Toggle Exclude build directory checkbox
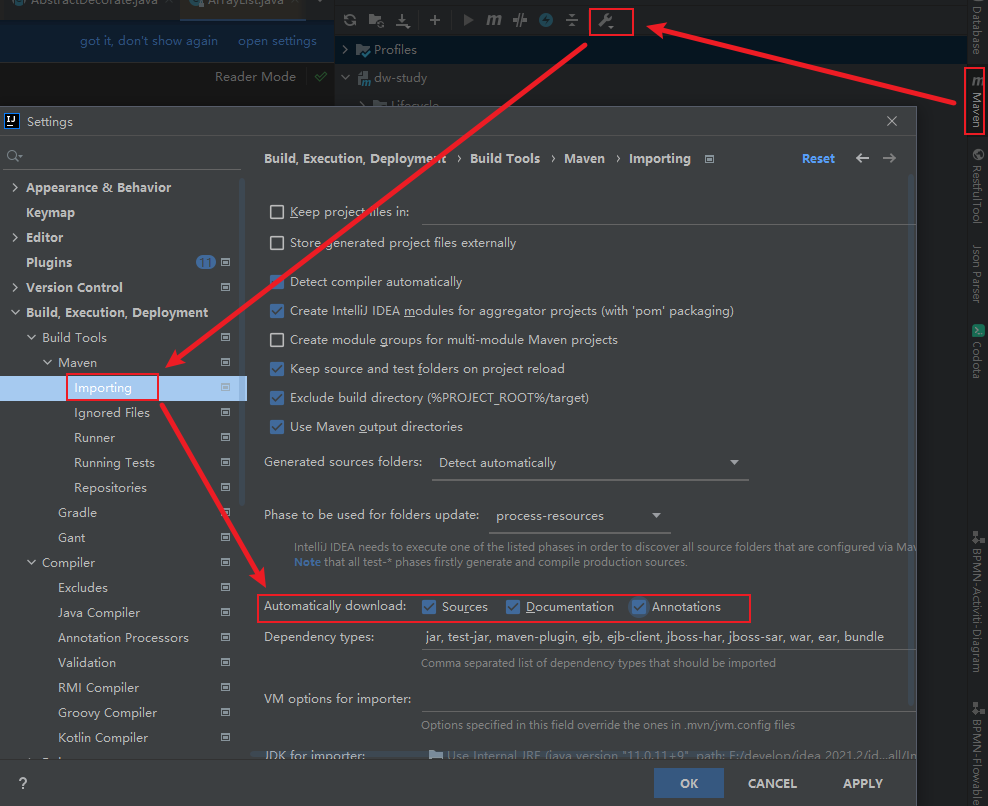 pos(277,398)
